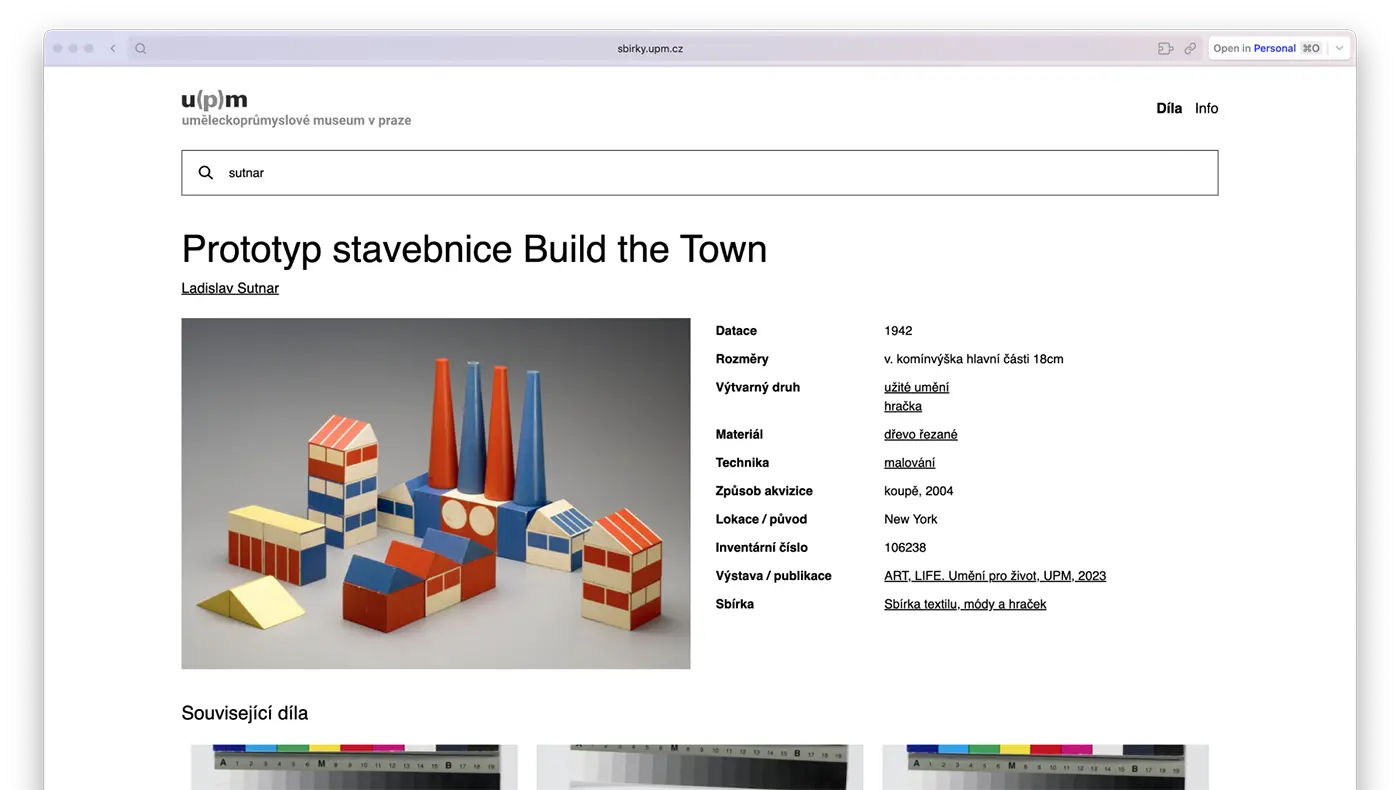Image resolution: width=1400 pixels, height=790 pixels.
Task: Follow the užité umění link
Action: click(916, 387)
